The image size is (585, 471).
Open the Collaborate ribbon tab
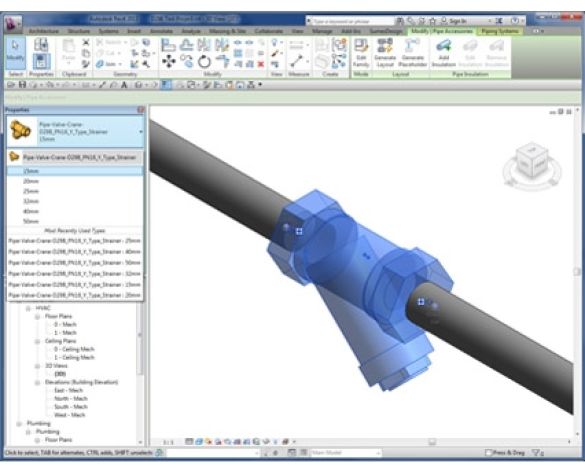(x=269, y=31)
